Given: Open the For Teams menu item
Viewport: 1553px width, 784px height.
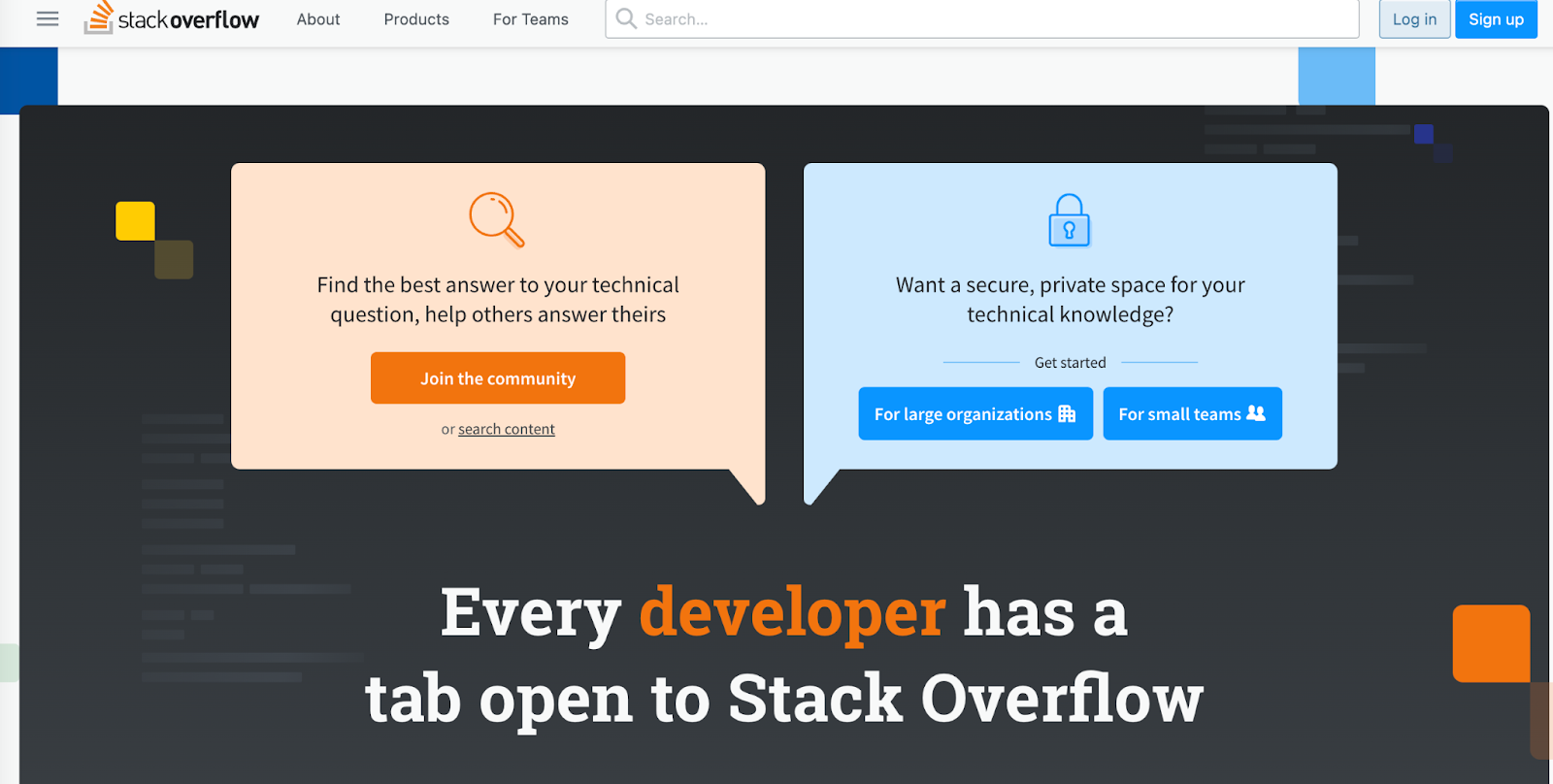Looking at the screenshot, I should point(531,19).
